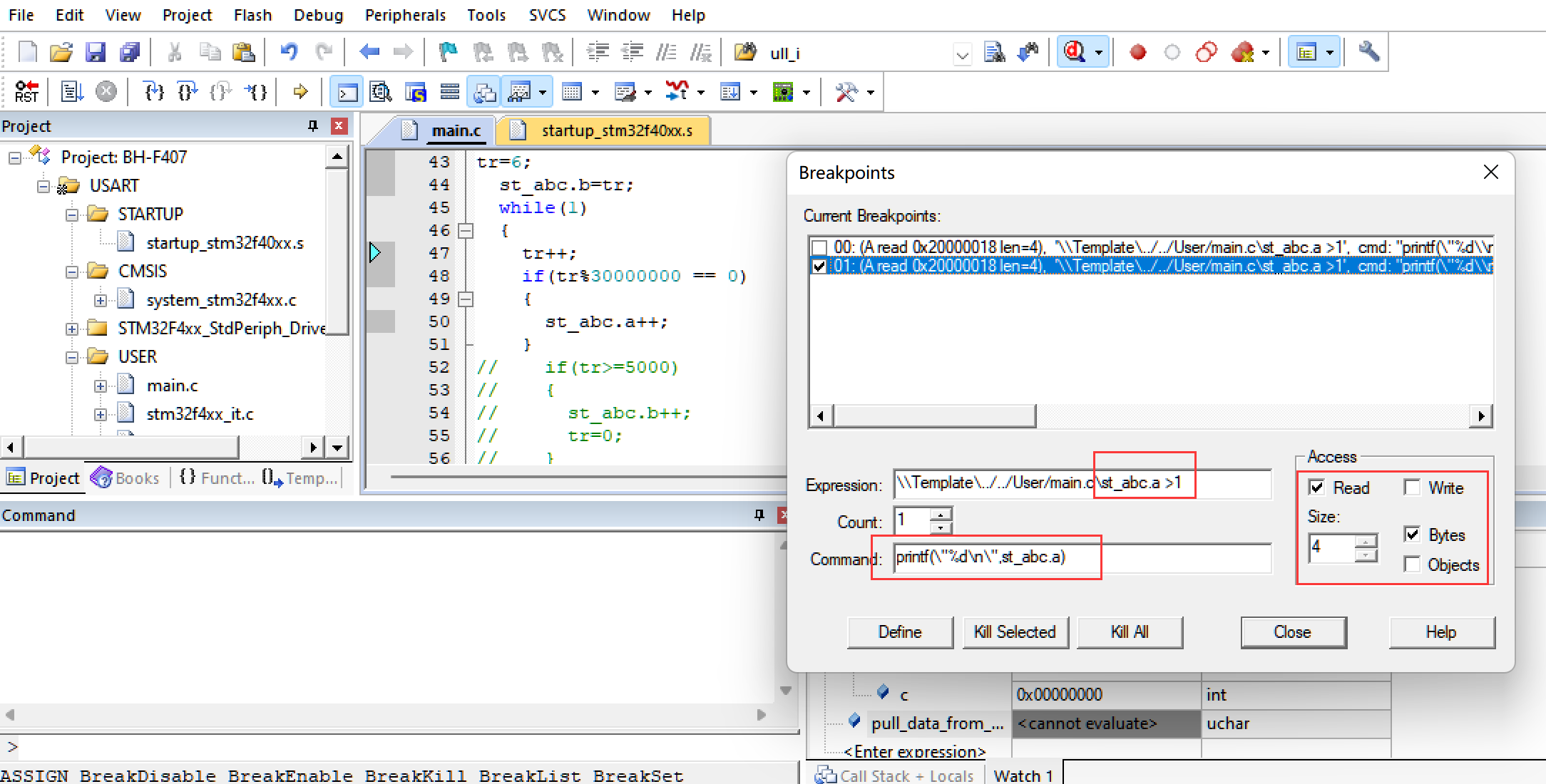The image size is (1546, 784).
Task: Enable breakpoint 00 checkbox in list
Action: point(819,247)
